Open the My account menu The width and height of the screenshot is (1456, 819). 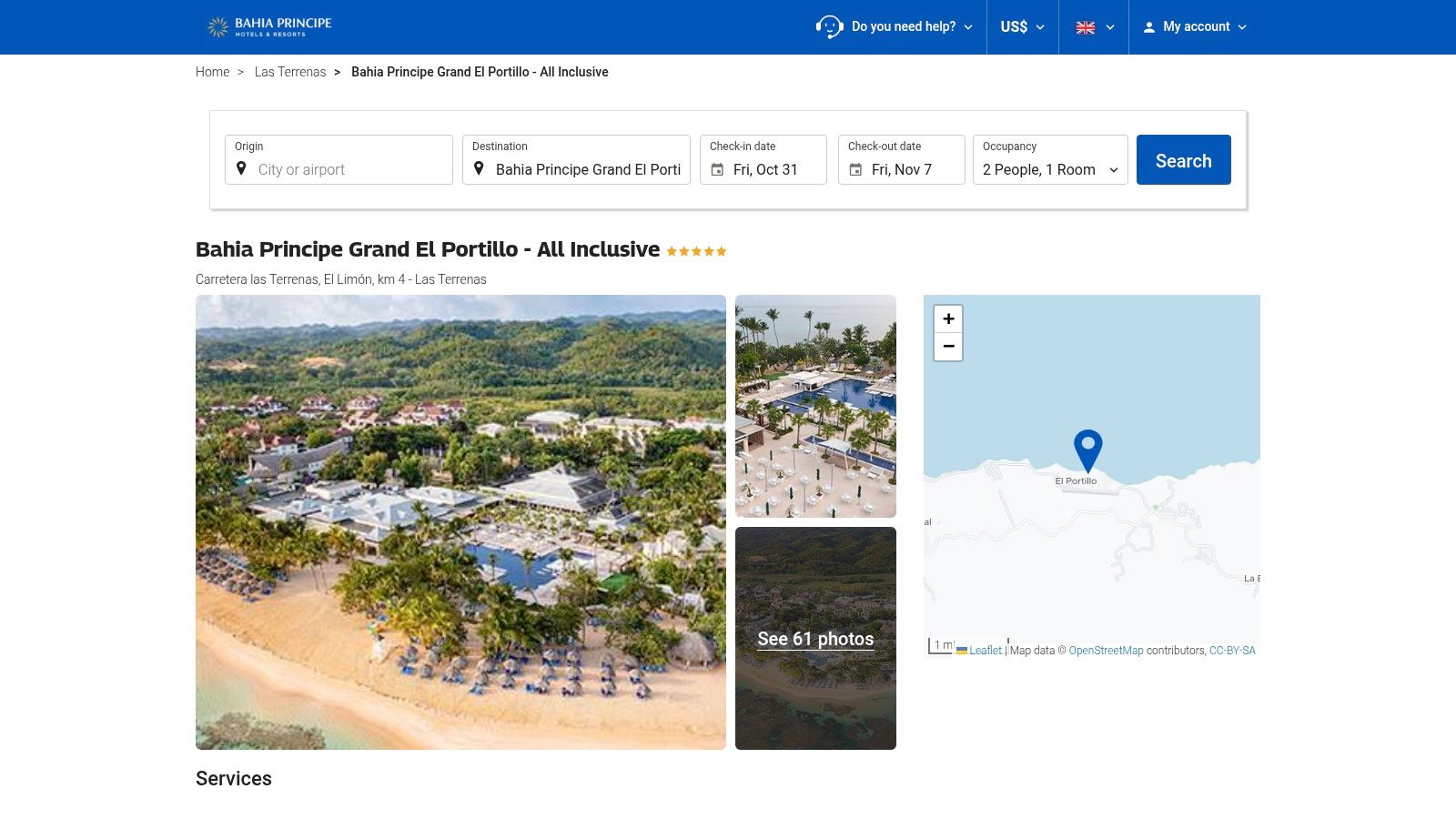(1196, 27)
